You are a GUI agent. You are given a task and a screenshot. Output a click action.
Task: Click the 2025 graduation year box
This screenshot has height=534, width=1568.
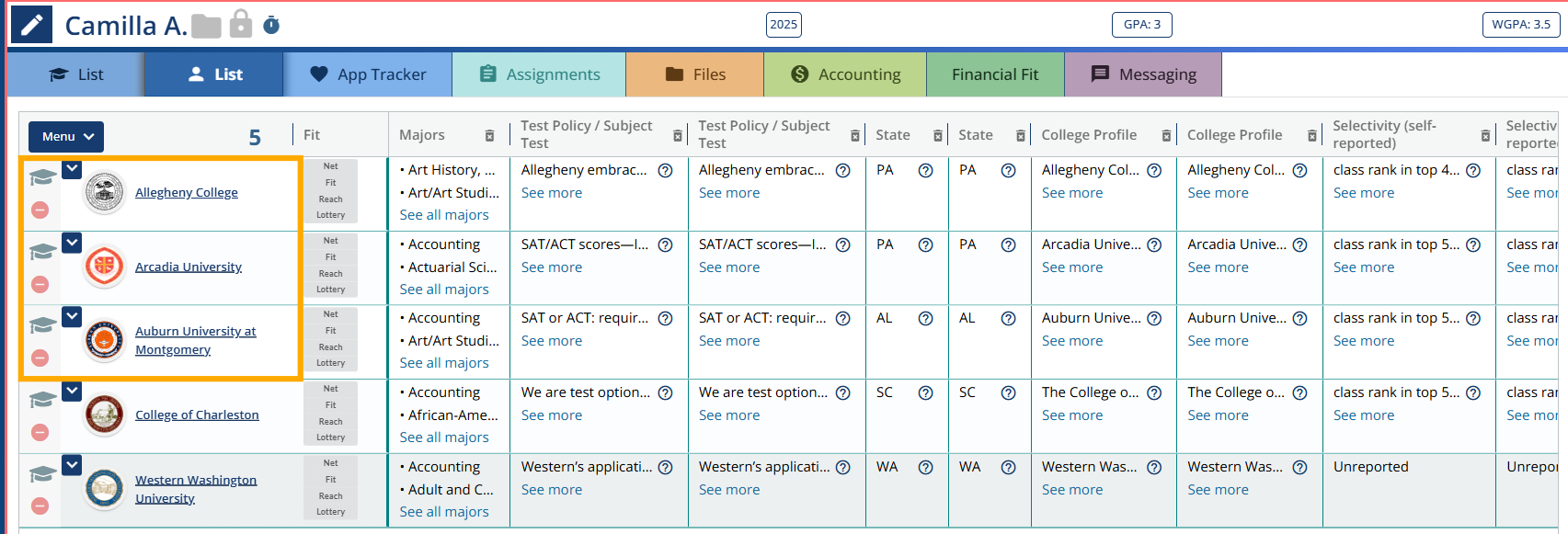[784, 25]
